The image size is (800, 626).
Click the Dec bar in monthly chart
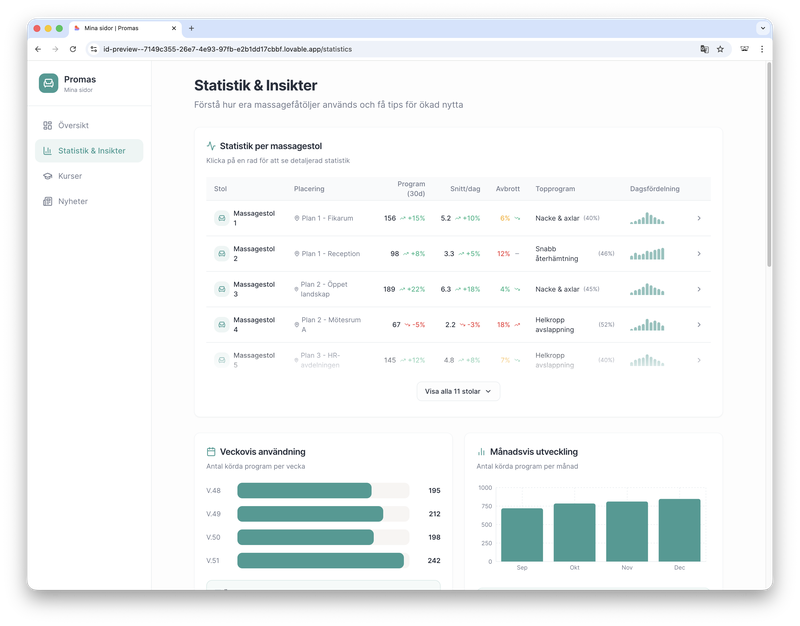(x=680, y=530)
